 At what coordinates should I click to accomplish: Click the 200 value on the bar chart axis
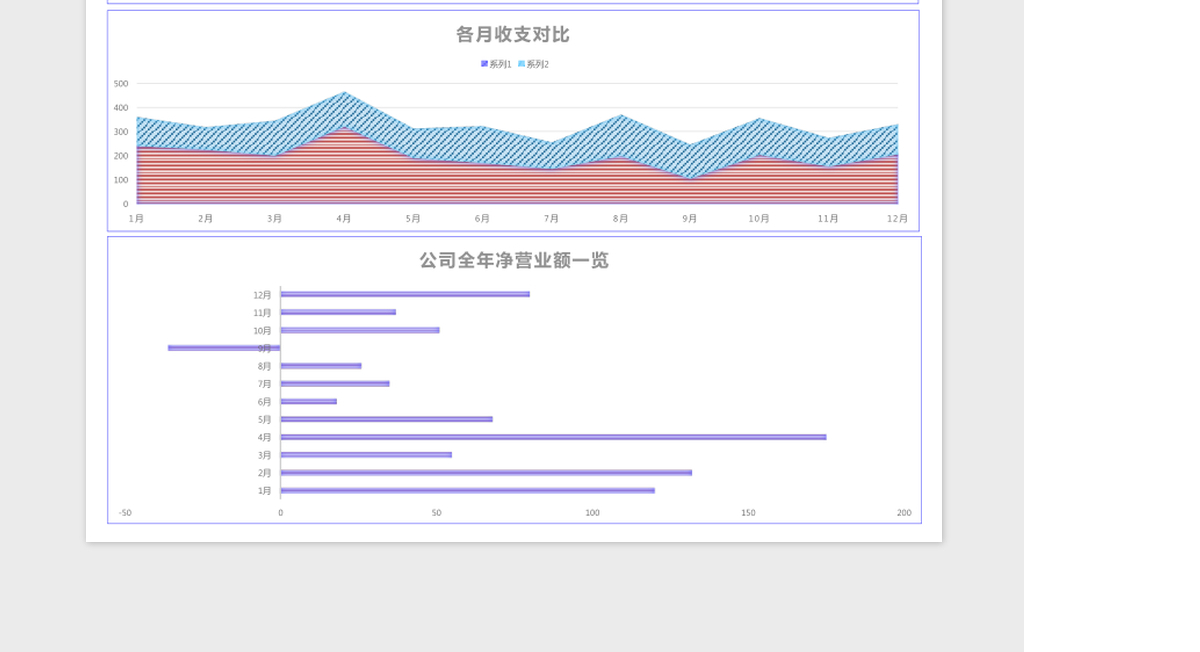904,513
